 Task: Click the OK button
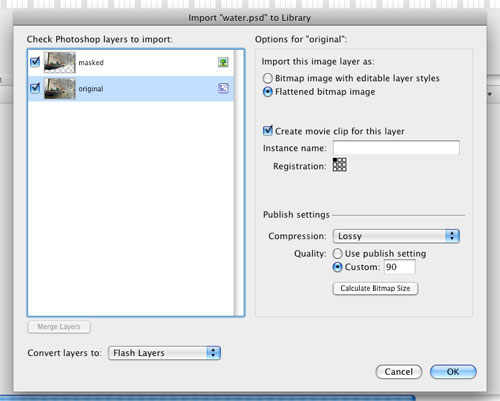click(453, 372)
